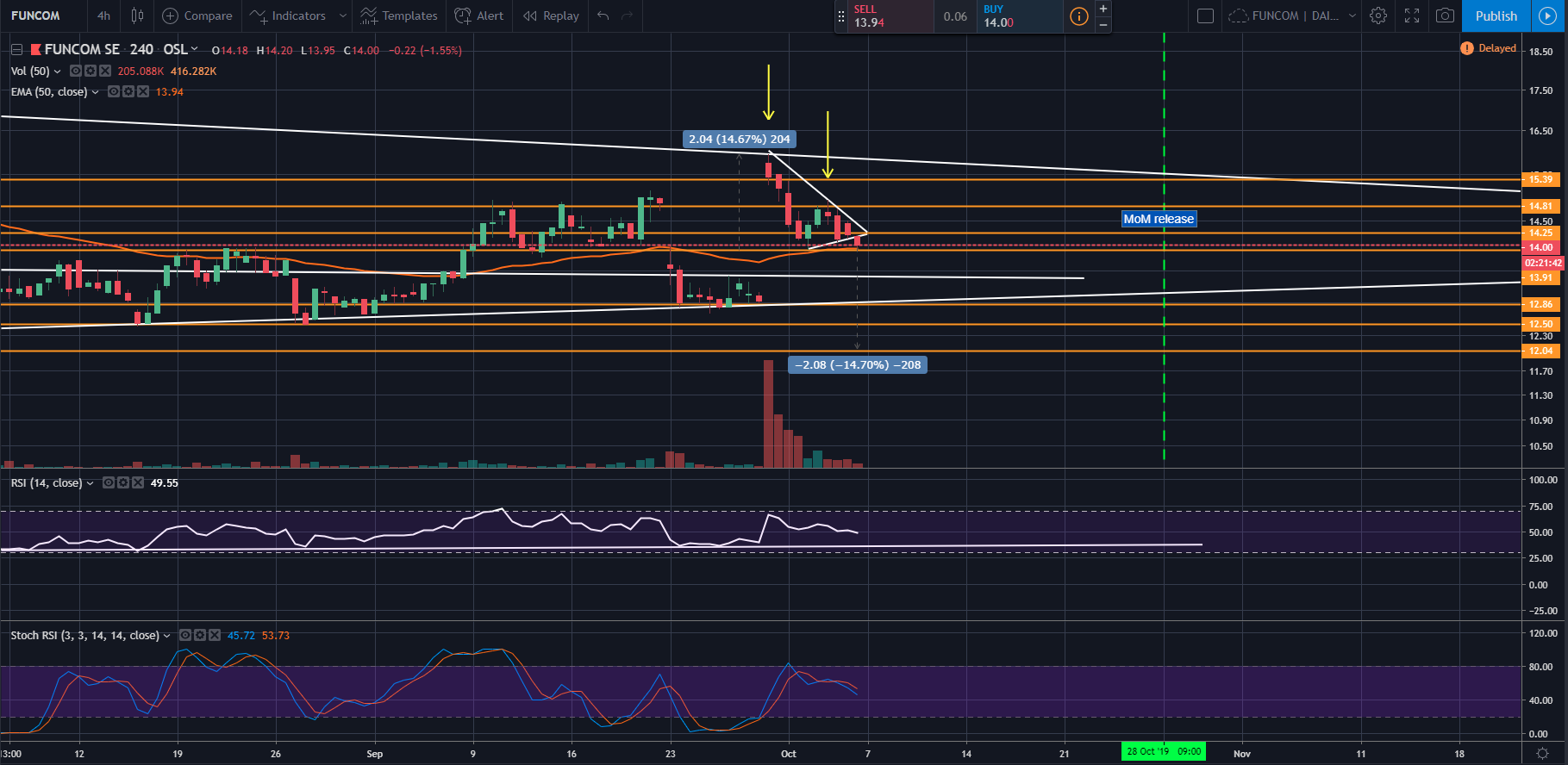Screen dimensions: 1568x765
Task: Open chart settings gear icon
Action: [1378, 16]
